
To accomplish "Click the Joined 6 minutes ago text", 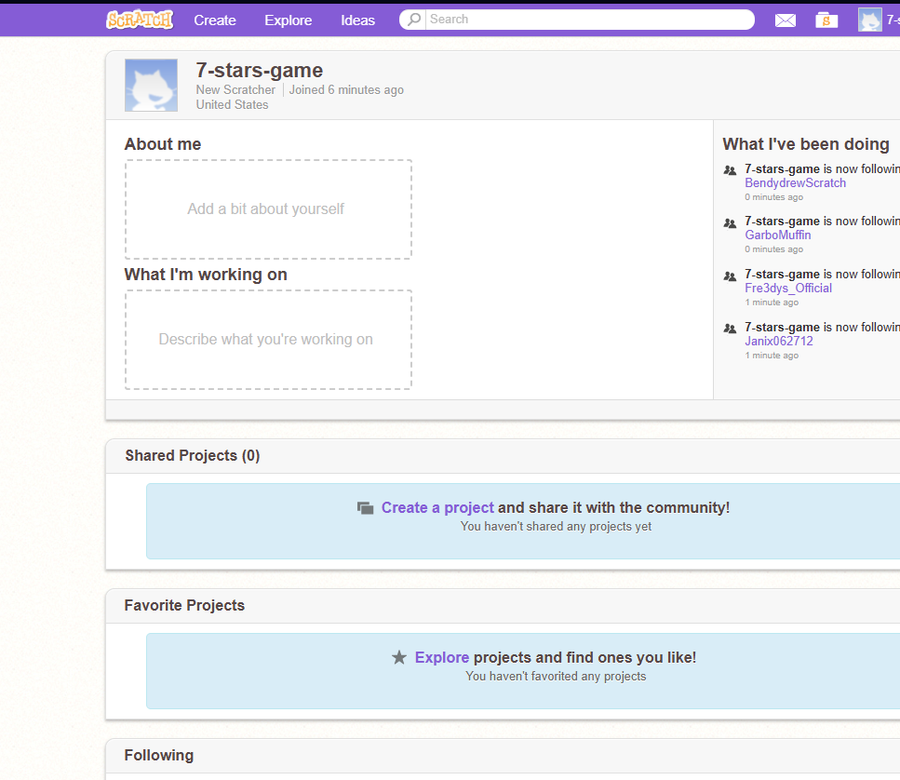I will coord(346,90).
